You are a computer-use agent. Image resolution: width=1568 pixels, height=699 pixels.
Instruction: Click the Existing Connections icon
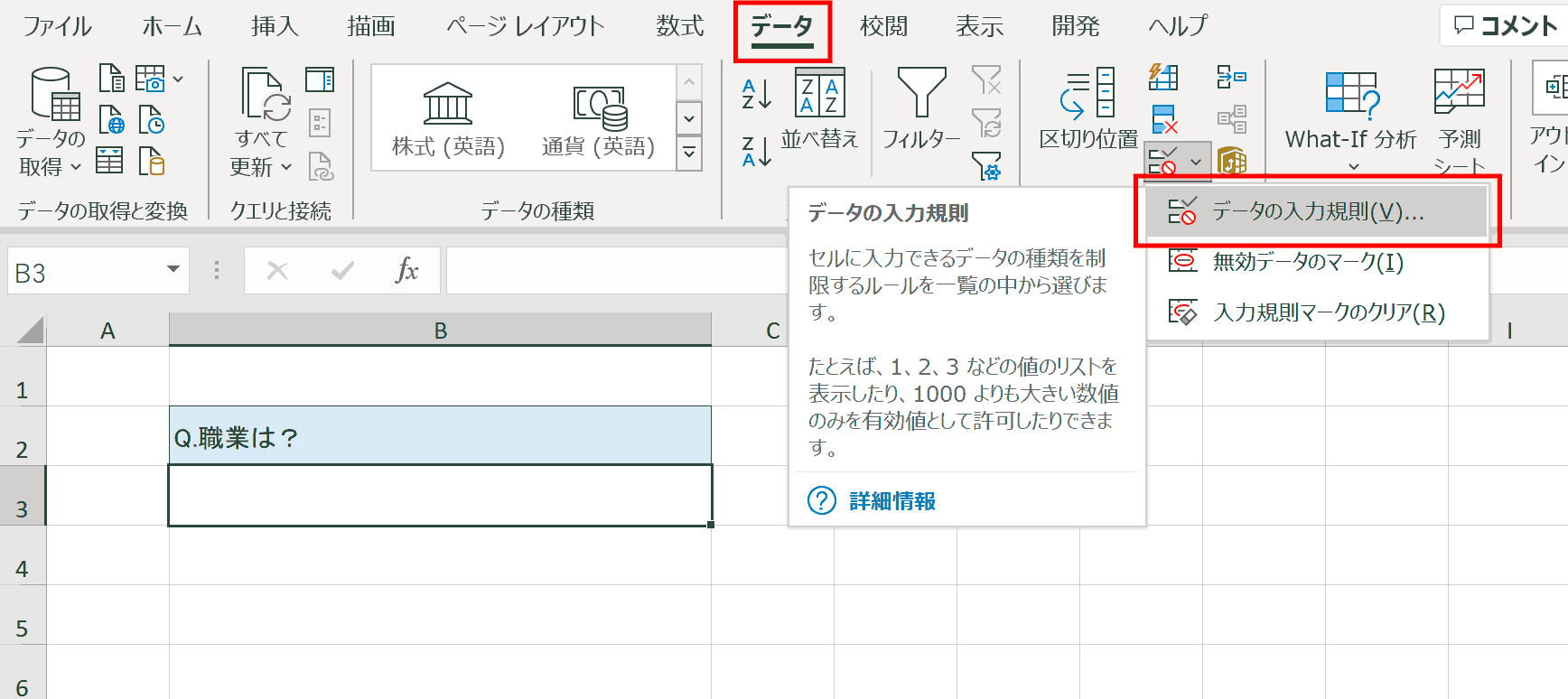point(151,161)
